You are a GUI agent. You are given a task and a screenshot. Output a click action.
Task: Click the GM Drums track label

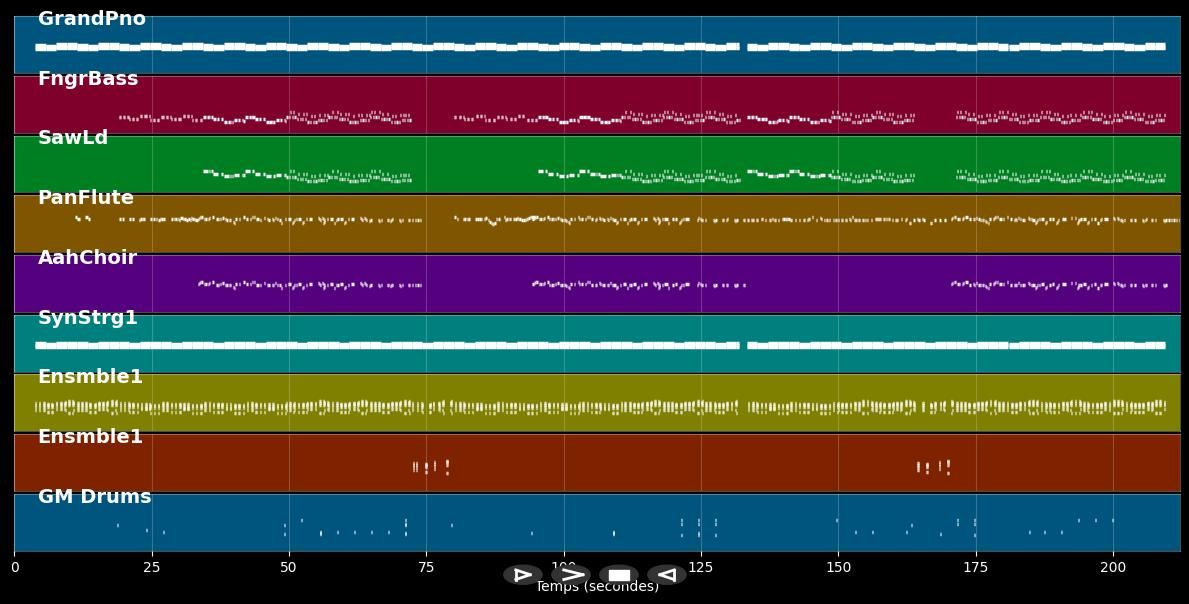pos(95,497)
